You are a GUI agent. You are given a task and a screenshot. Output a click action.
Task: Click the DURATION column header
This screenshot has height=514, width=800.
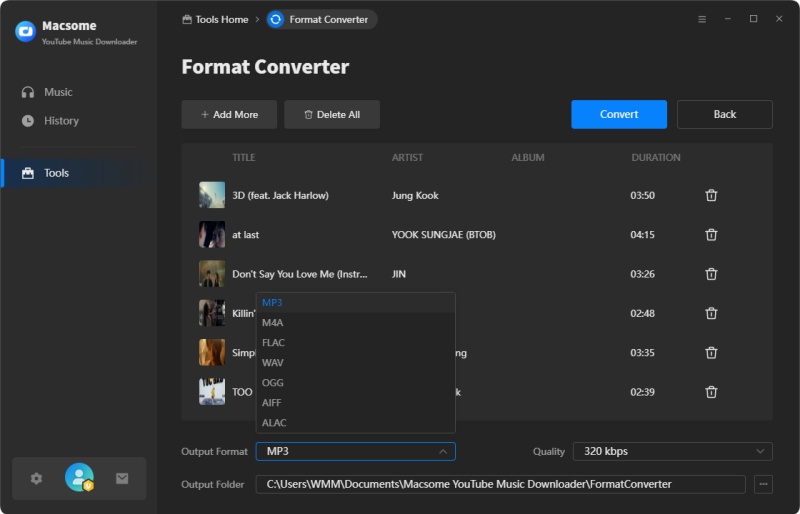point(656,158)
